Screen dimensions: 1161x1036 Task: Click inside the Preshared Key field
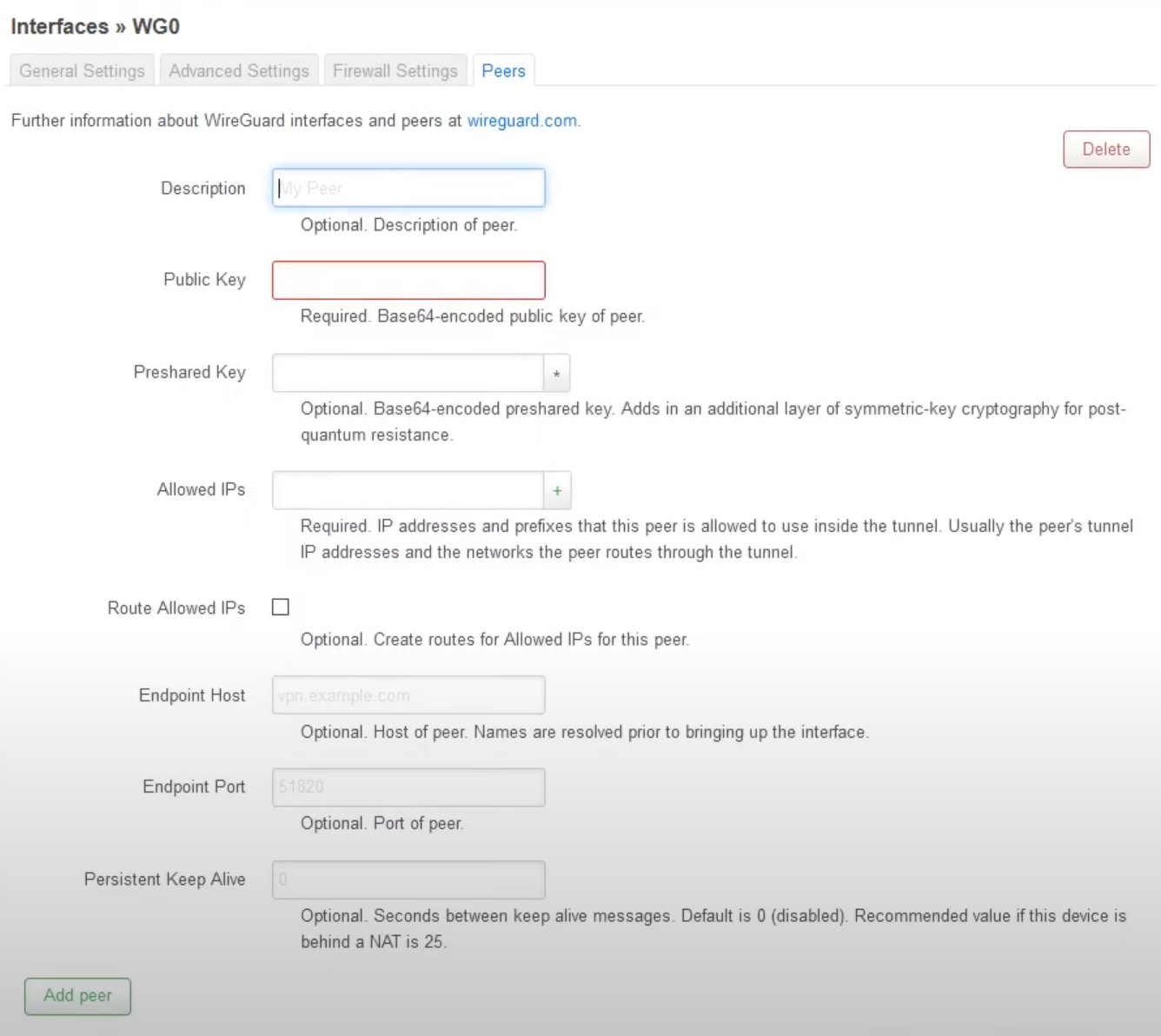[408, 372]
